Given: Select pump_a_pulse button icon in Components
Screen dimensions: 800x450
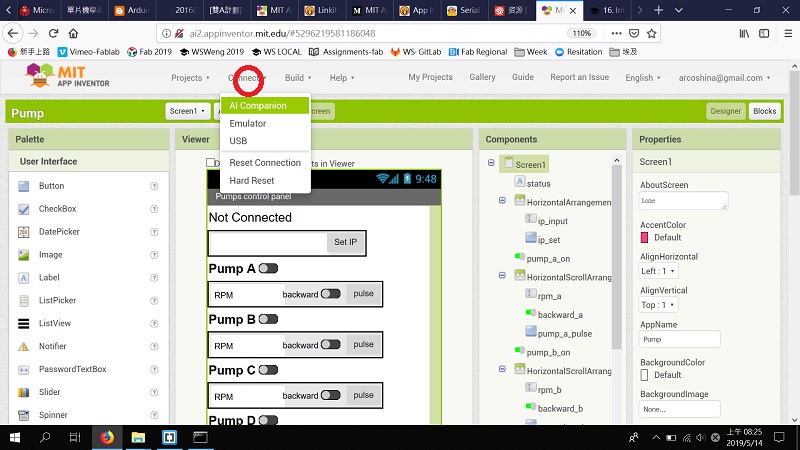Looking at the screenshot, I should [531, 332].
